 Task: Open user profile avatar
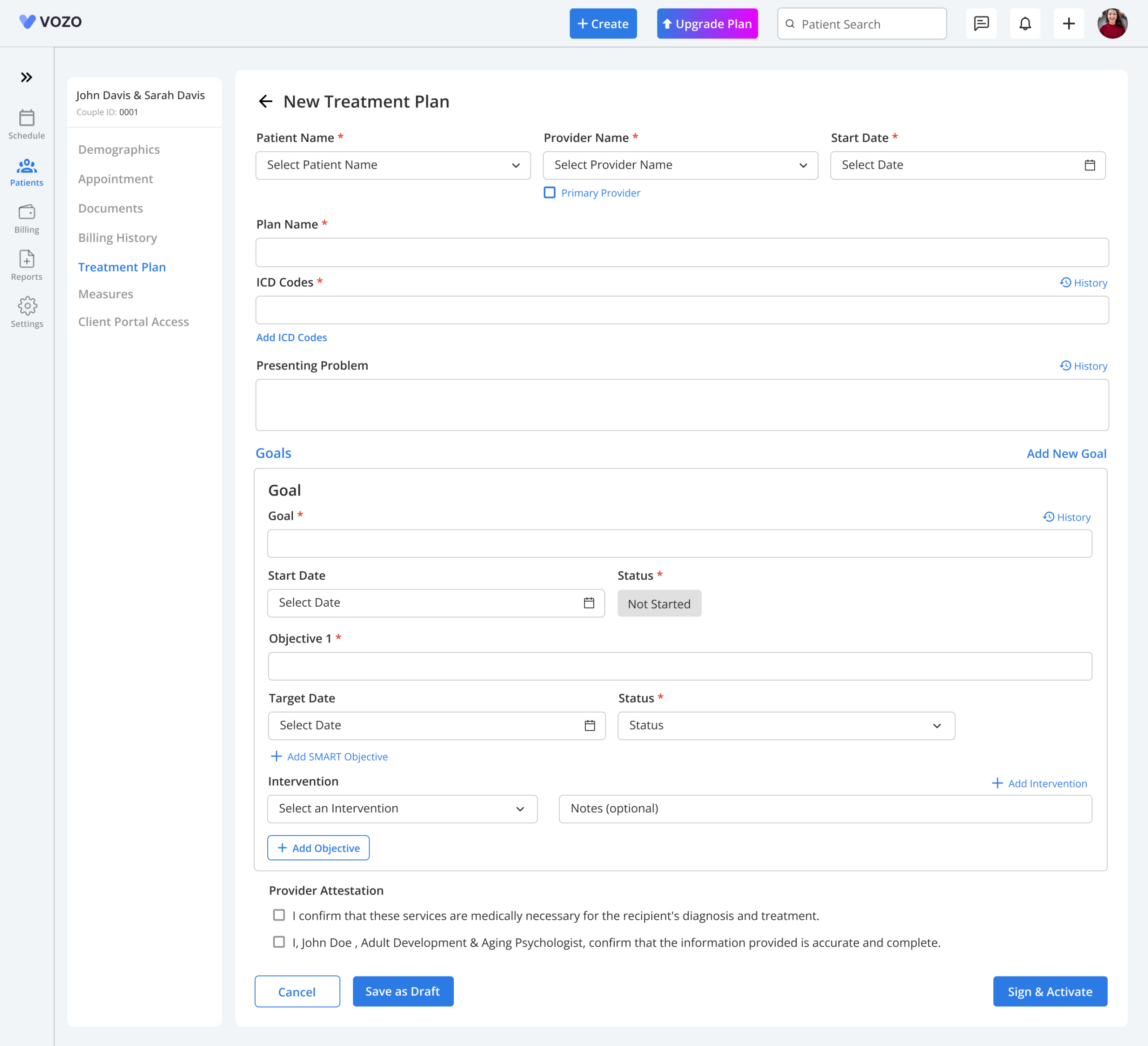pyautogui.click(x=1112, y=24)
